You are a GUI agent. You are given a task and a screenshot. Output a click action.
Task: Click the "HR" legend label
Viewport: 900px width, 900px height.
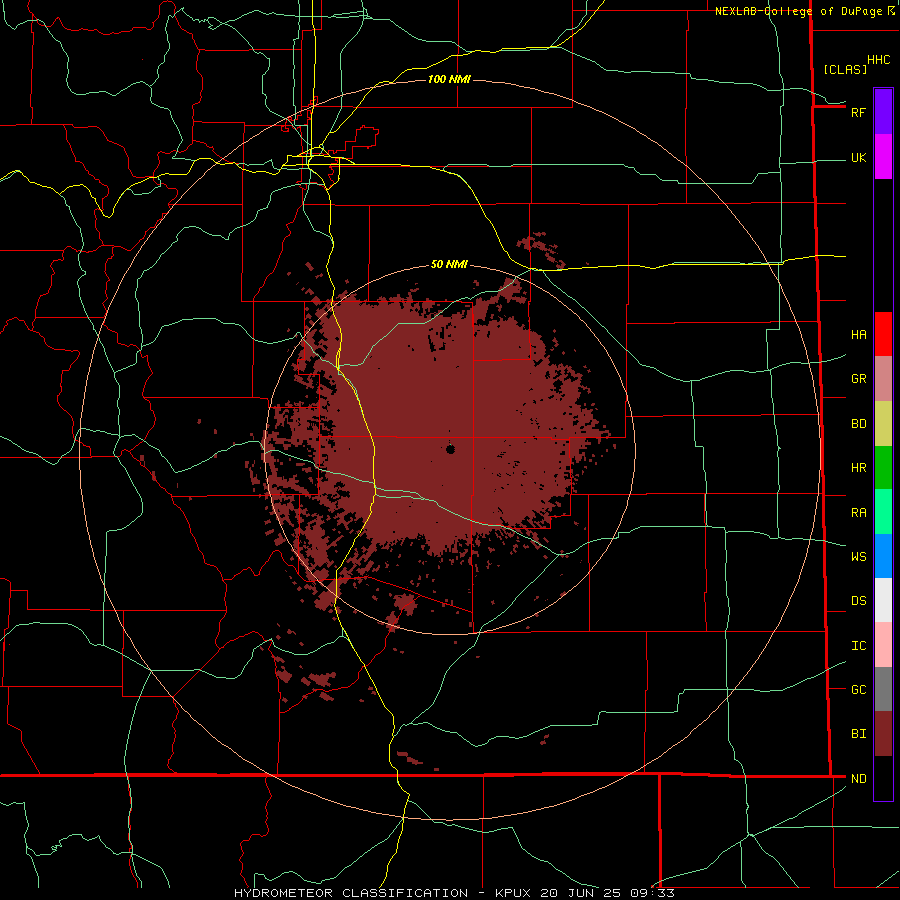[858, 468]
